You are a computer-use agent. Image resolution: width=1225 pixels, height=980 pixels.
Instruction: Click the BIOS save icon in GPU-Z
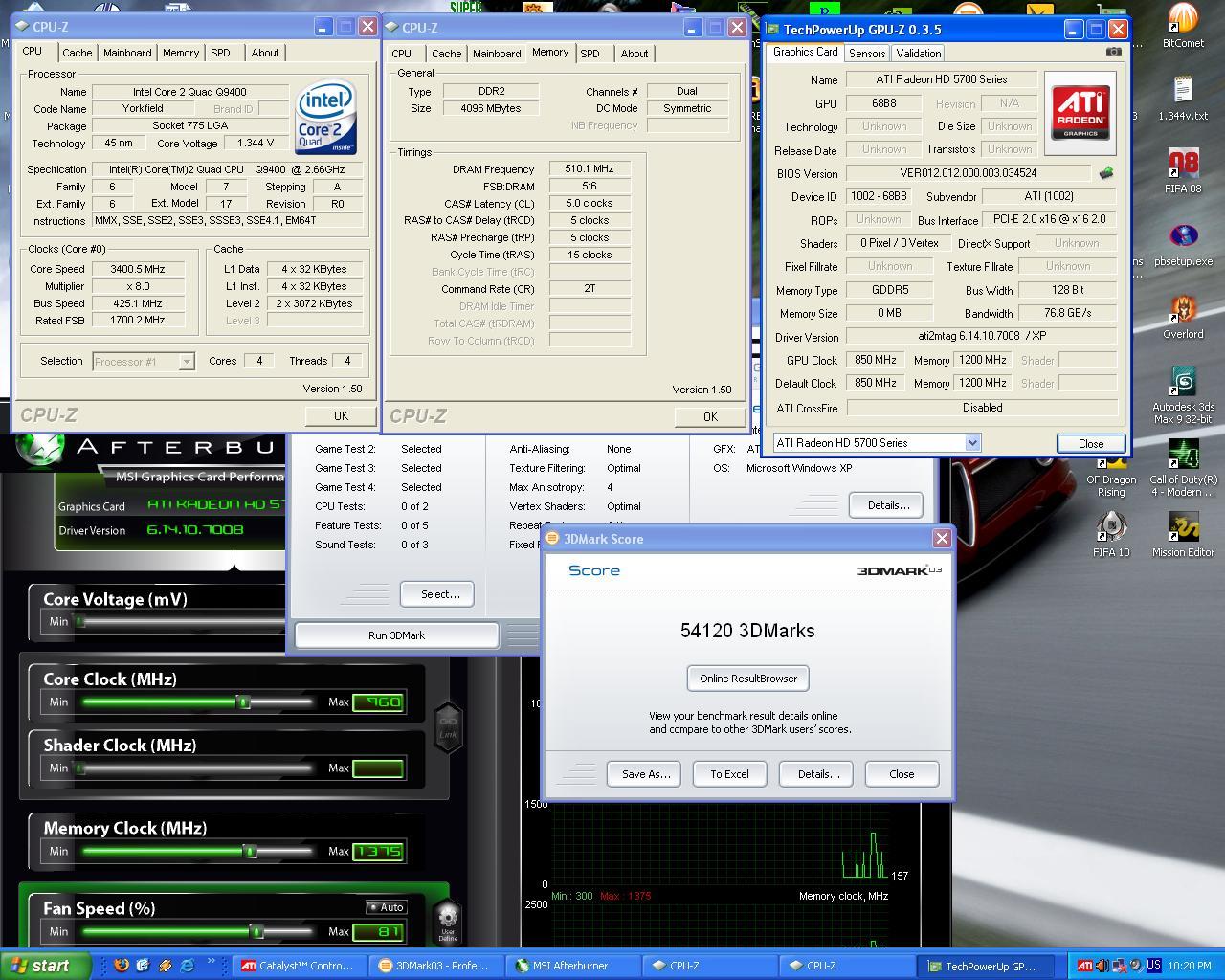point(1106,173)
